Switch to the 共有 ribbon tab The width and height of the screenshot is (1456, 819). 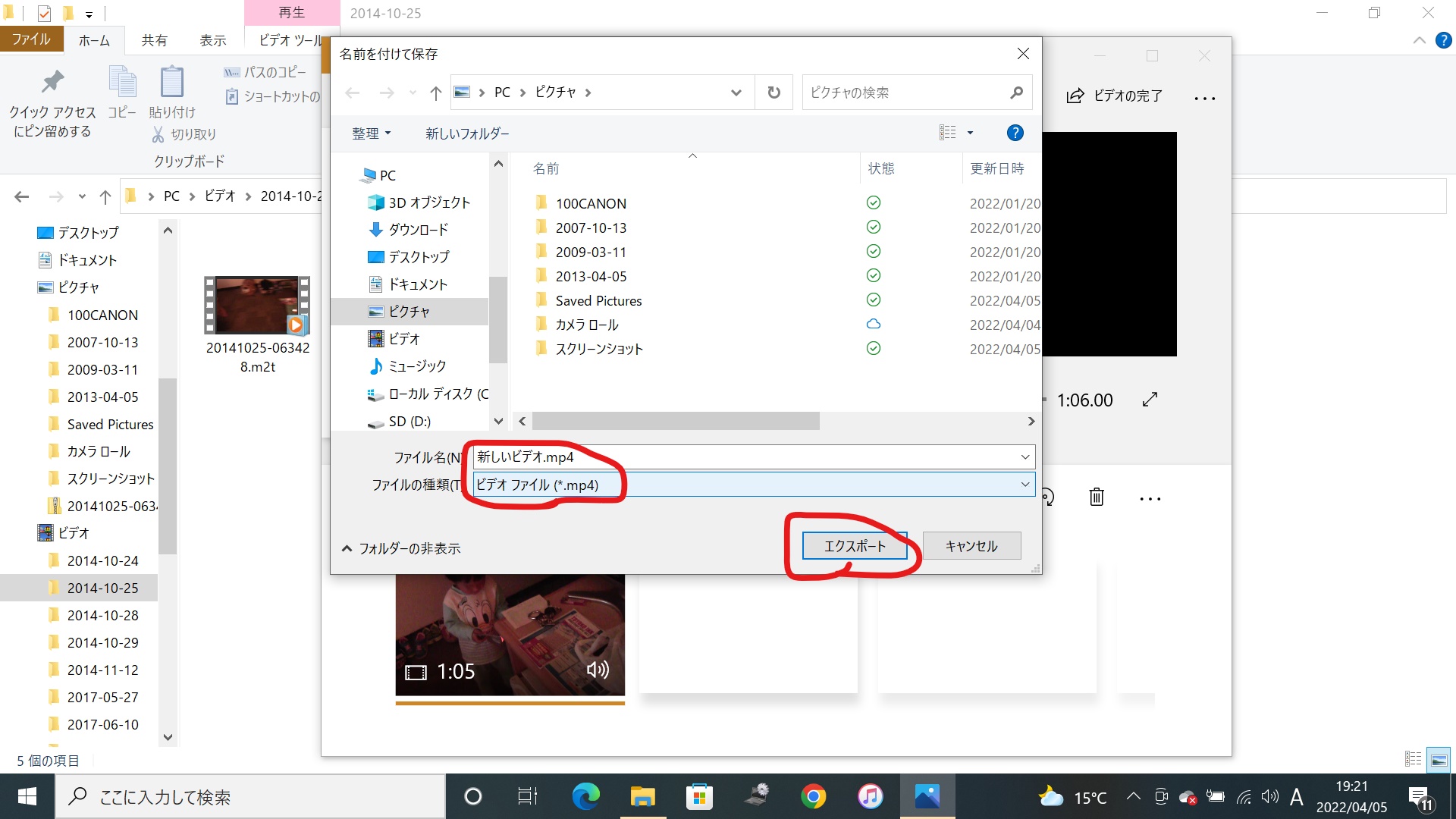(x=155, y=40)
